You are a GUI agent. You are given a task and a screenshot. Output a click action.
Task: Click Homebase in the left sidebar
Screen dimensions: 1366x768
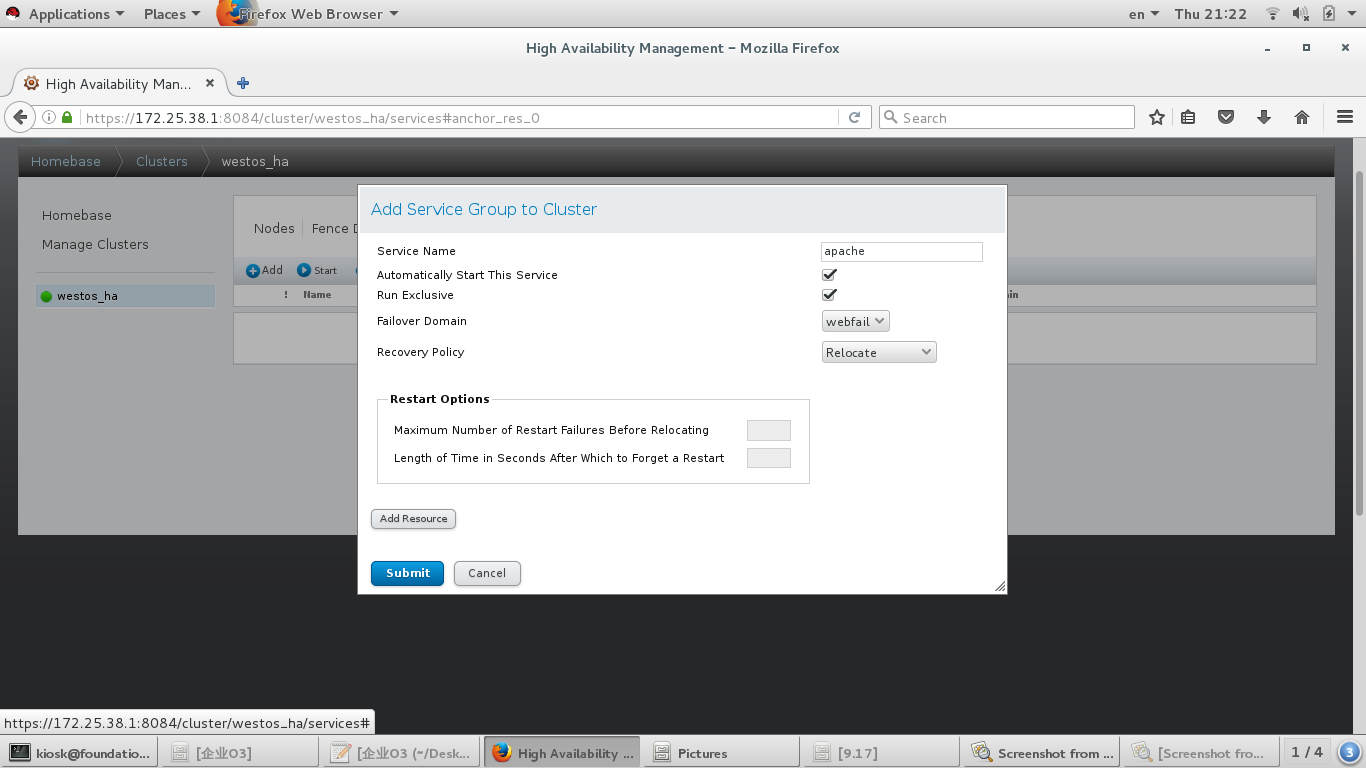point(77,215)
